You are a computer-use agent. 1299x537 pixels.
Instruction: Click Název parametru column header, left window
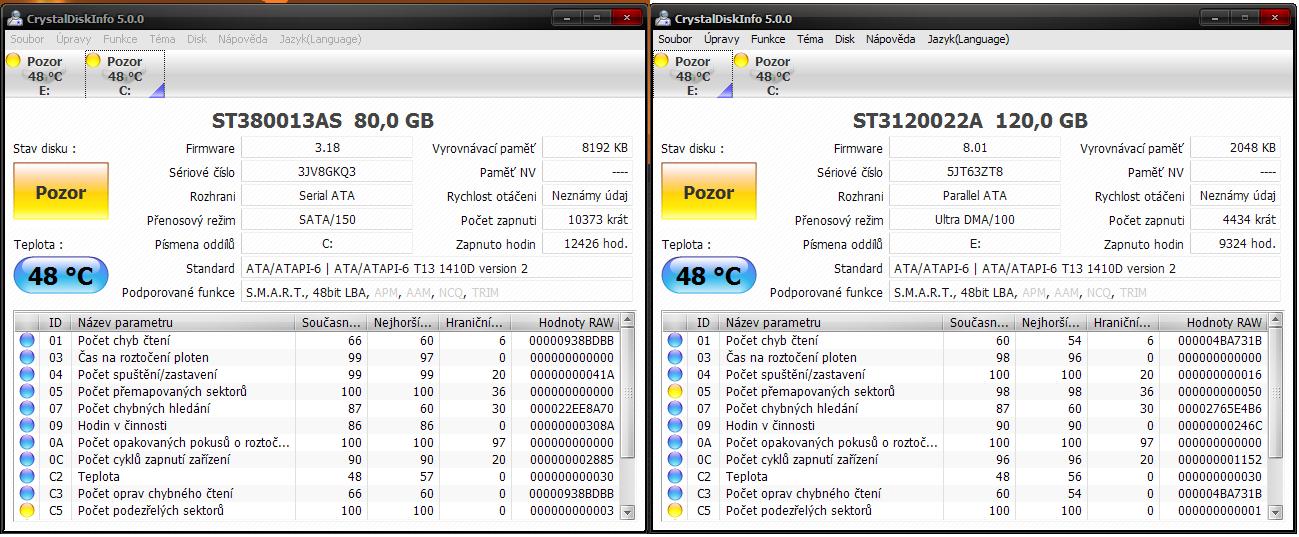(x=185, y=322)
